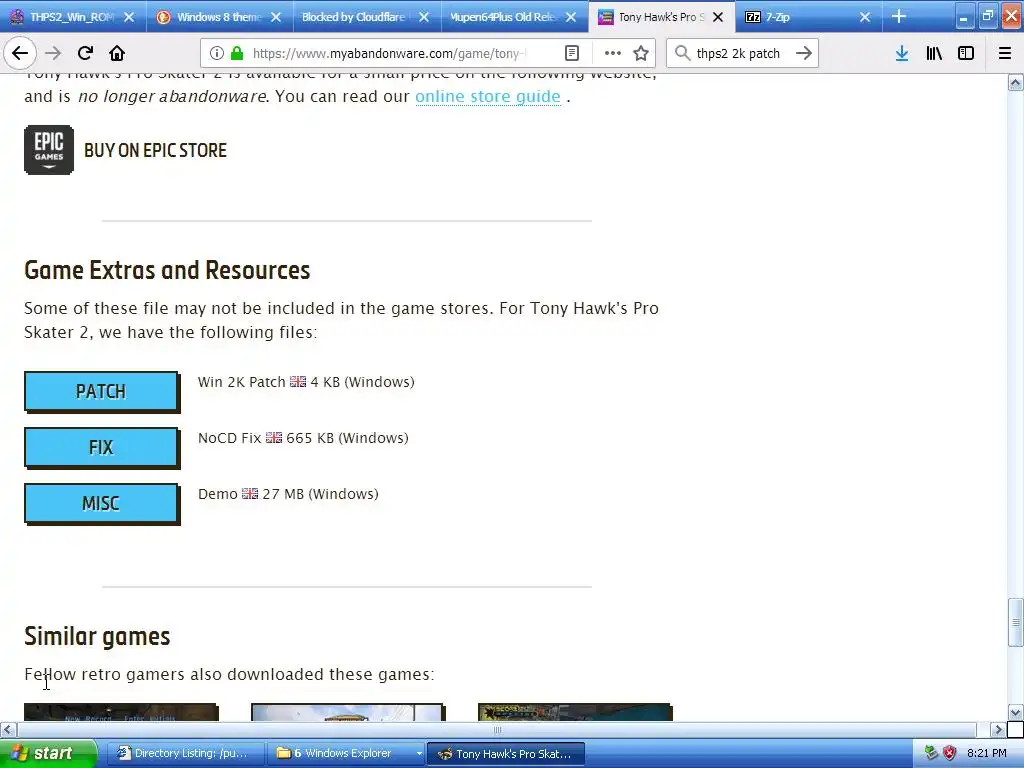Open a new browser tab
The height and width of the screenshot is (768, 1024).
[x=899, y=16]
